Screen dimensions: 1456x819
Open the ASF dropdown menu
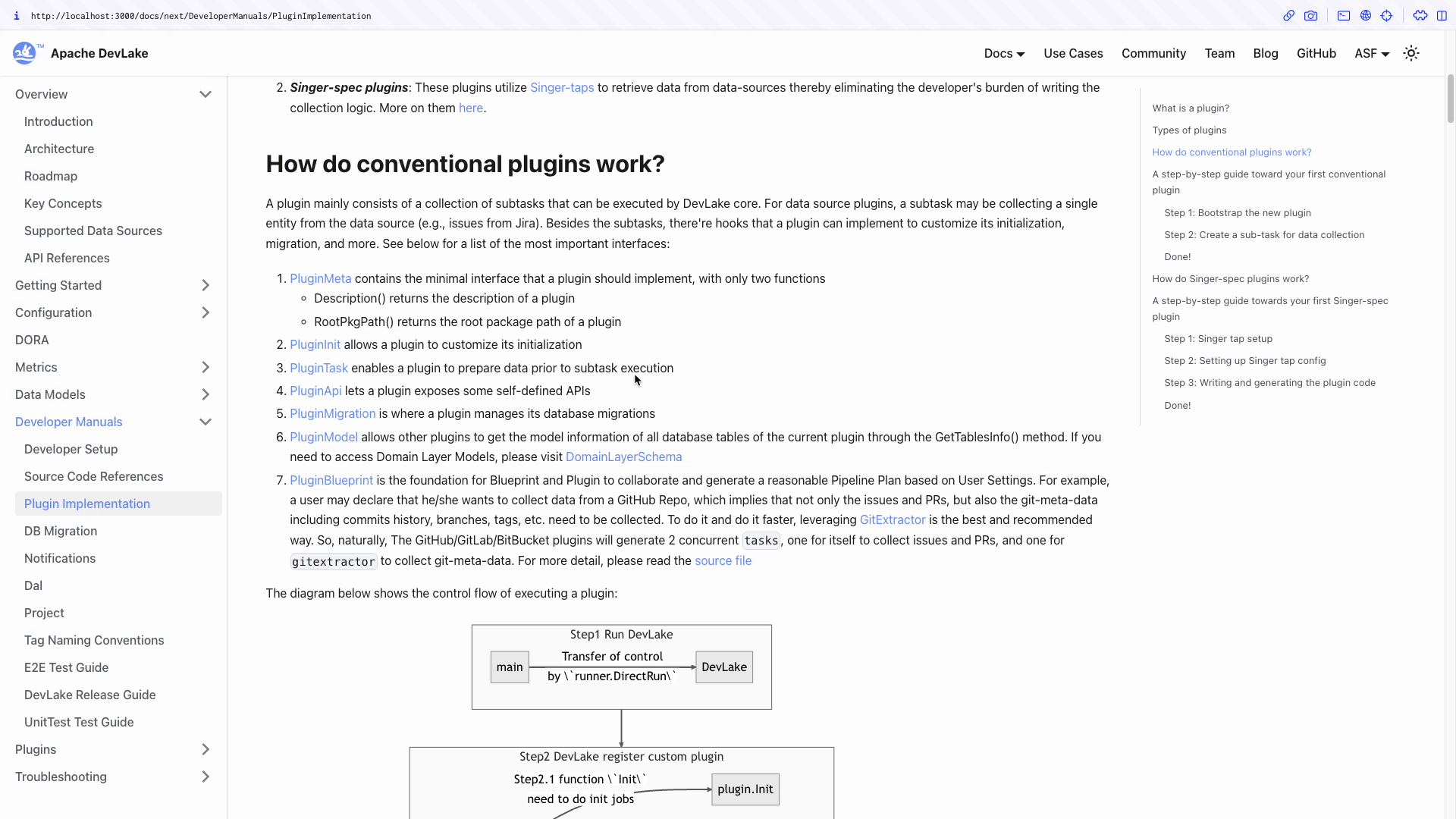(x=1372, y=53)
